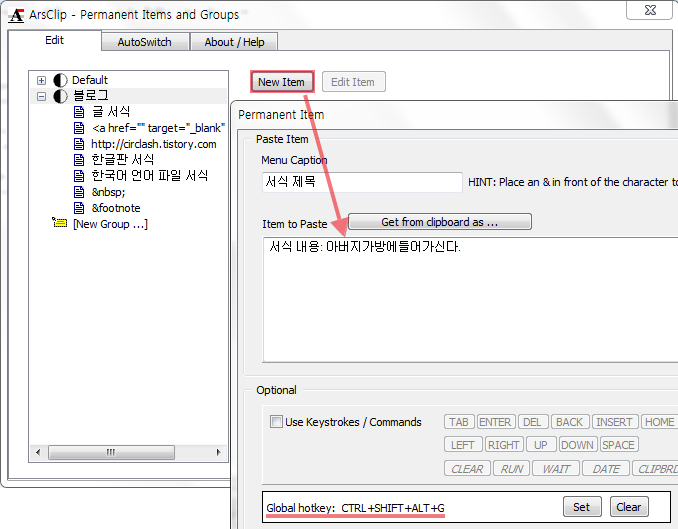
Task: Click the RIGHT keystroke button
Action: tap(504, 445)
